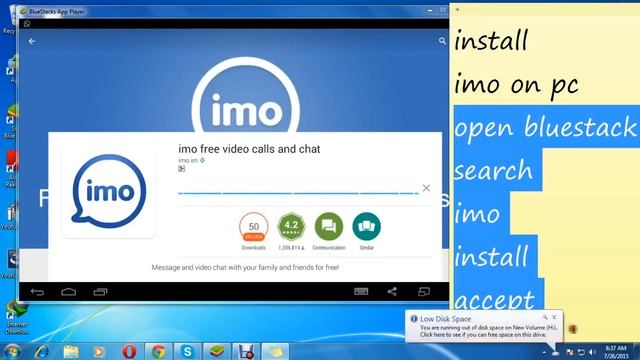The width and height of the screenshot is (640, 360).
Task: Click the verified developer badge beside imo.im
Action: [x=202, y=160]
